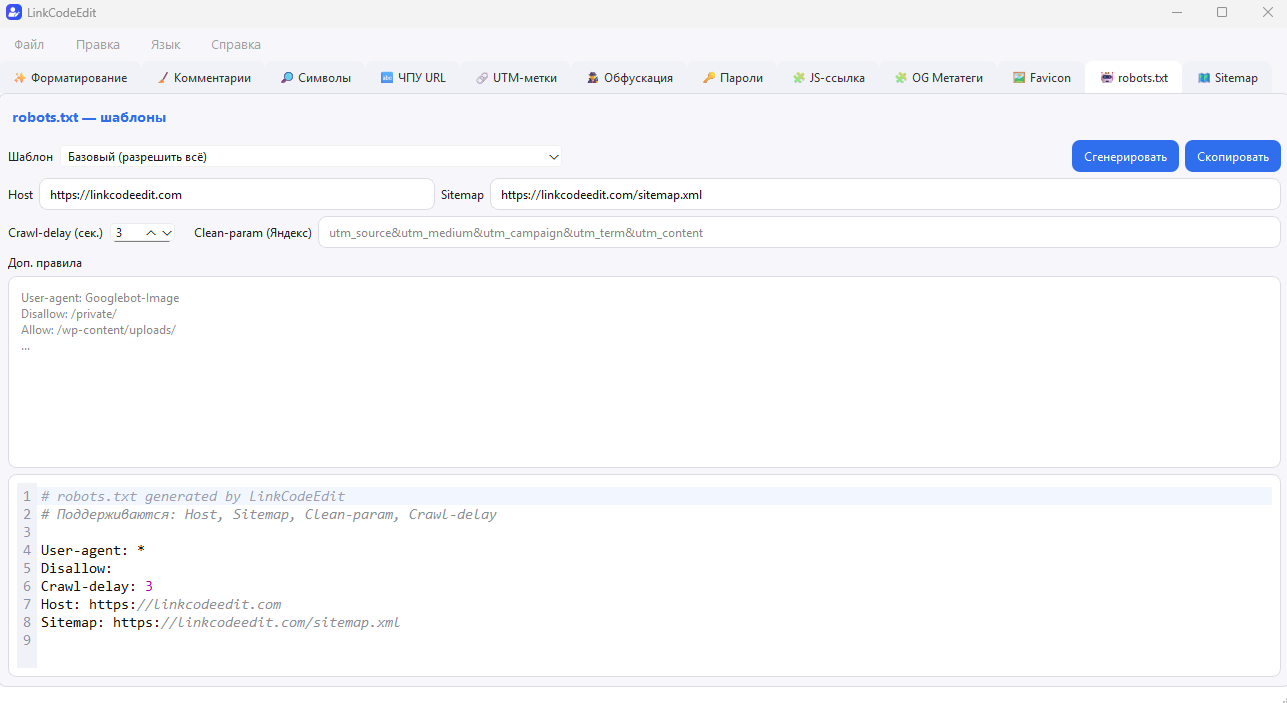Increase Crawl-delay using the up arrow
The height and width of the screenshot is (703, 1287).
click(152, 233)
